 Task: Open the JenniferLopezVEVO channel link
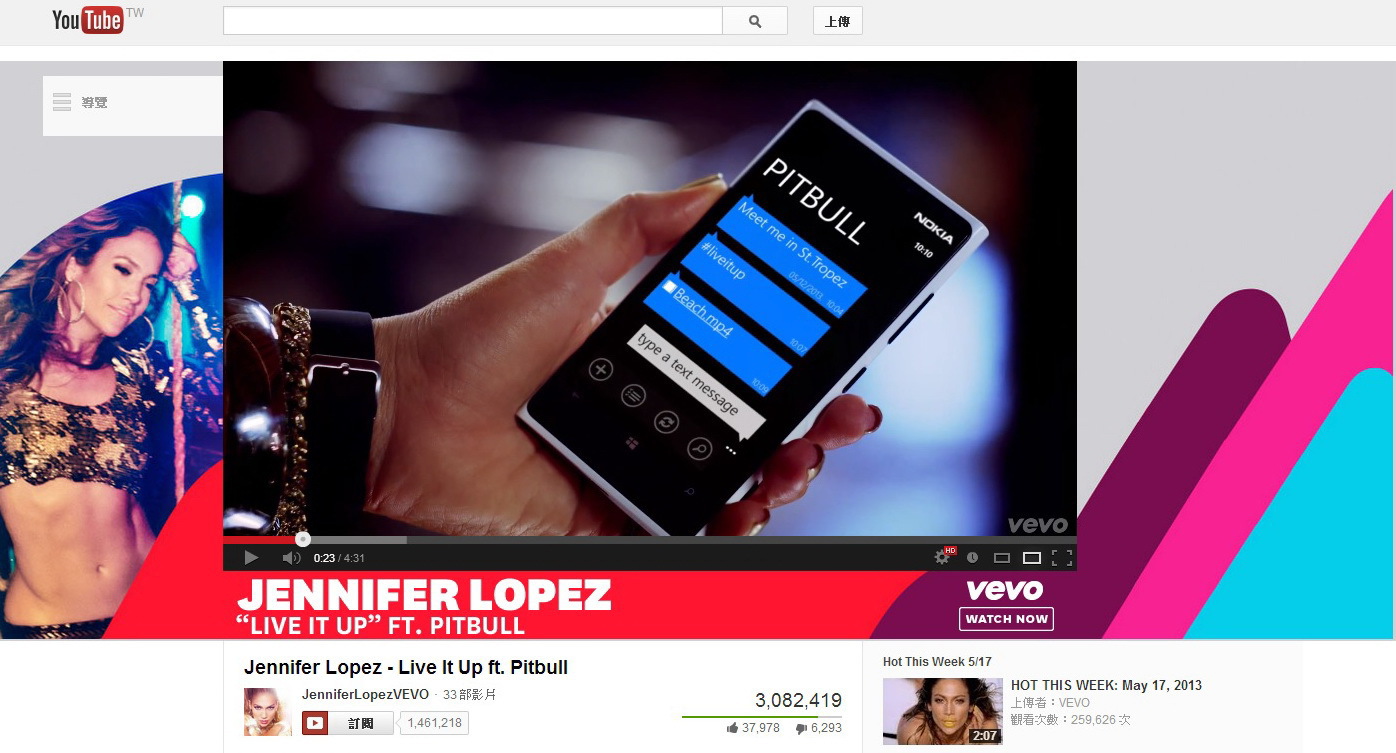click(365, 694)
